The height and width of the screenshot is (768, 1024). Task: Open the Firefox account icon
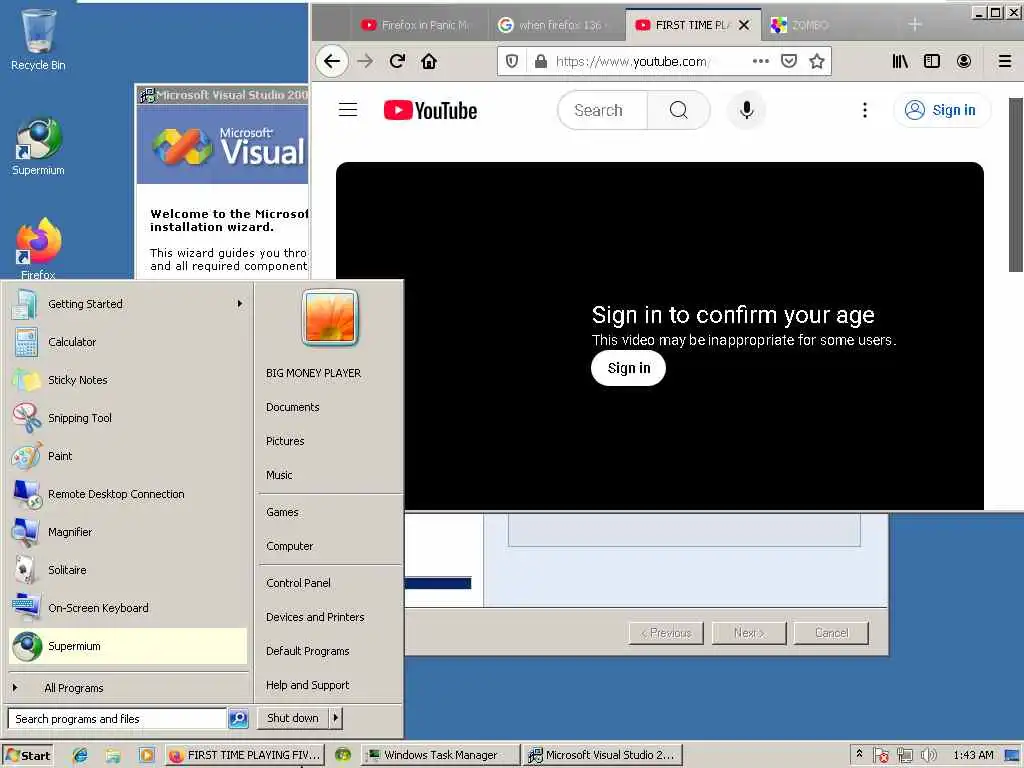coord(964,61)
